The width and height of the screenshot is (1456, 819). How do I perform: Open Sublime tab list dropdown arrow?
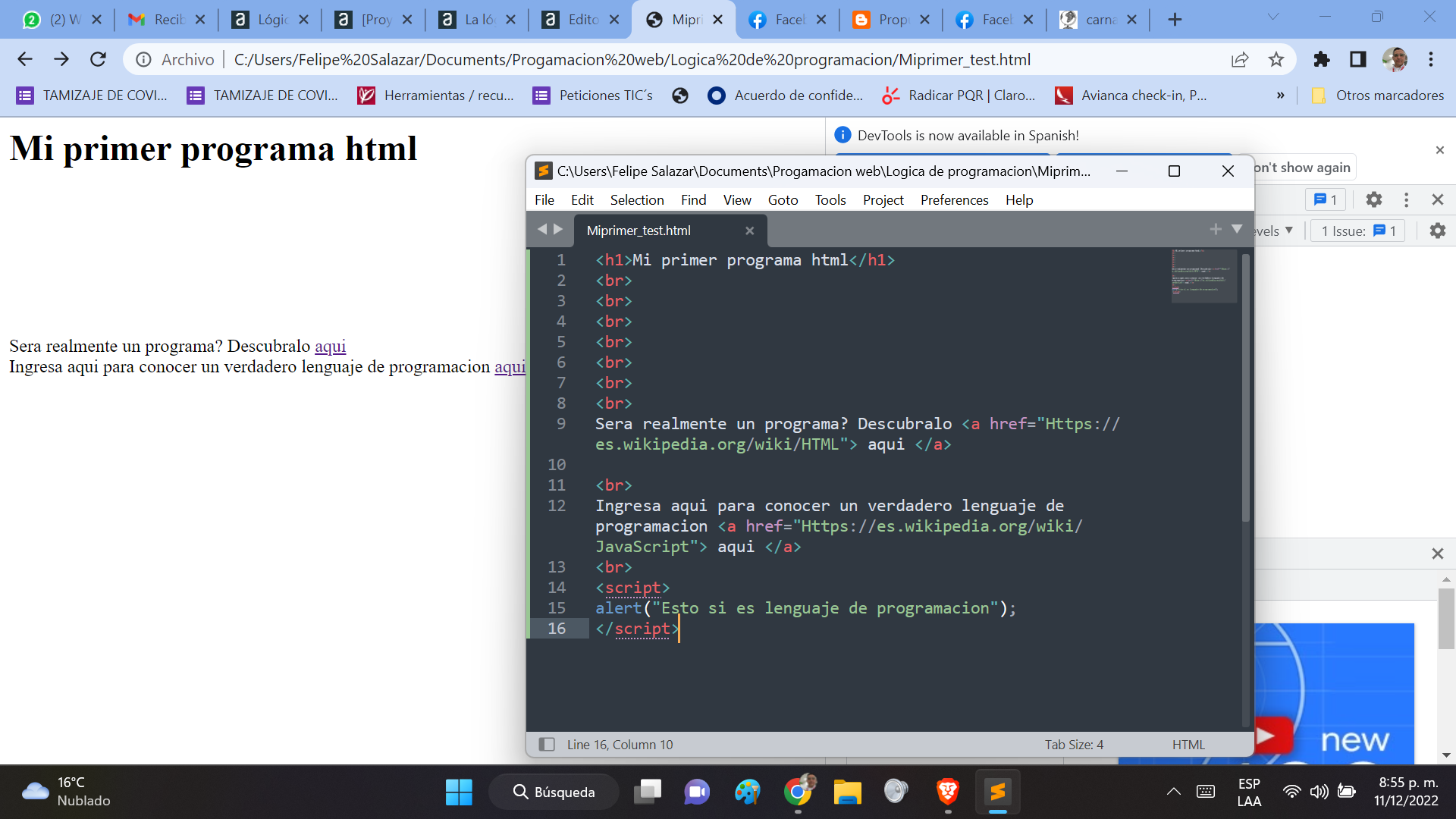coord(1237,229)
